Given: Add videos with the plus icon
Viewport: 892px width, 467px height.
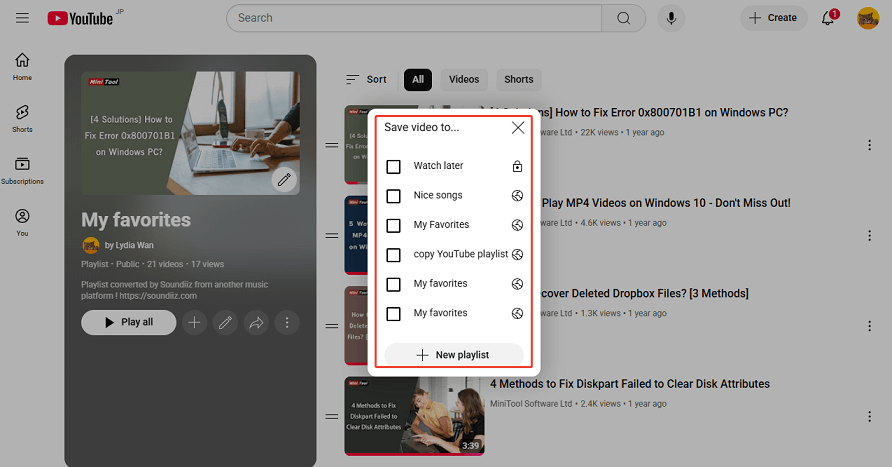Looking at the screenshot, I should pos(195,323).
